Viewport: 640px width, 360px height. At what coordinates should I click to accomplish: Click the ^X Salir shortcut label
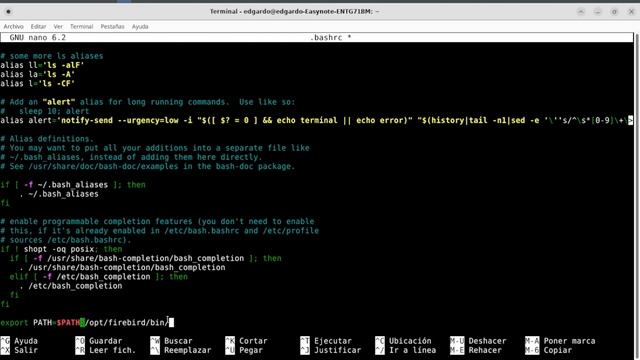[19, 350]
